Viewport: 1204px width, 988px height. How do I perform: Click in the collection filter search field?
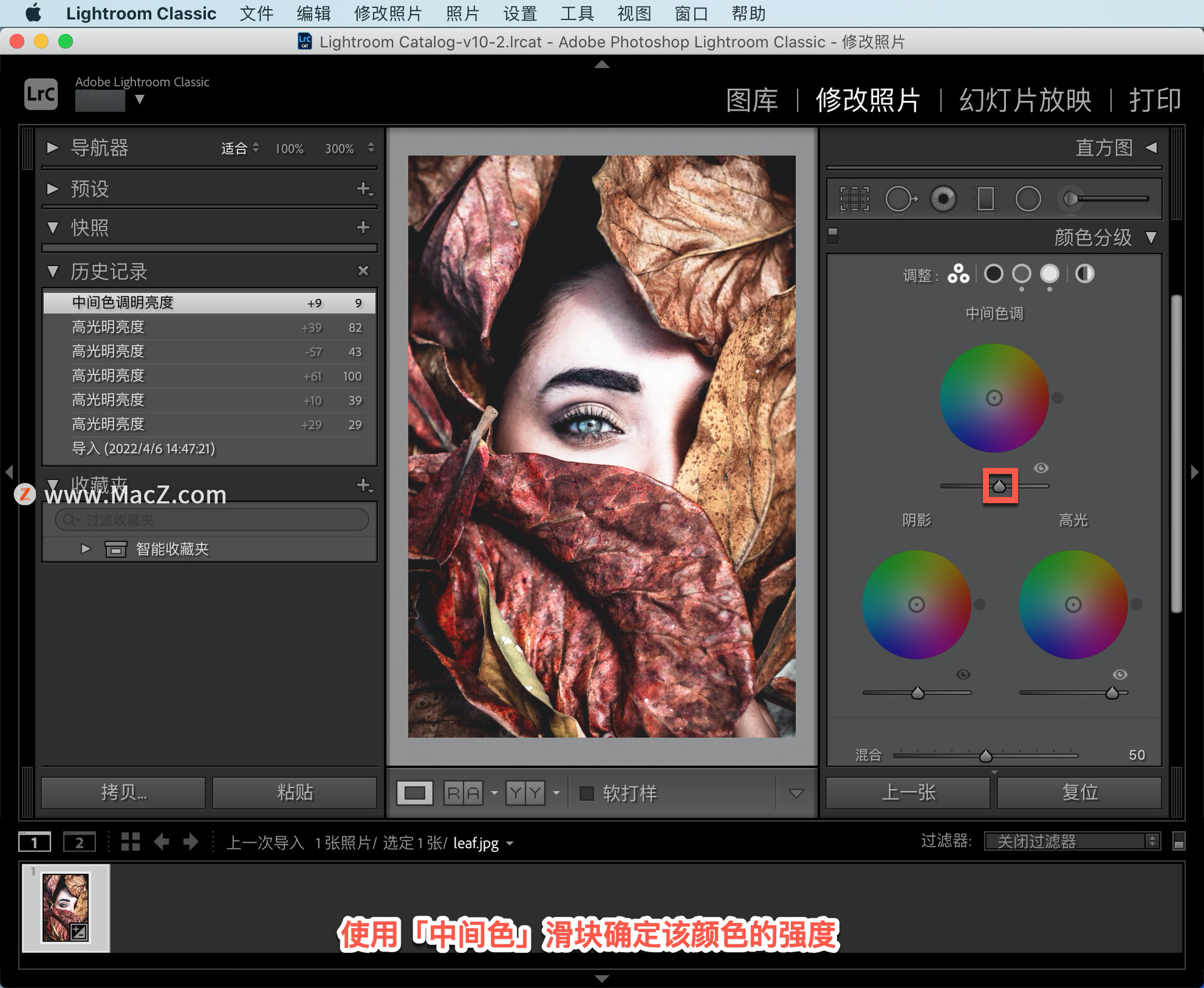pos(212,520)
